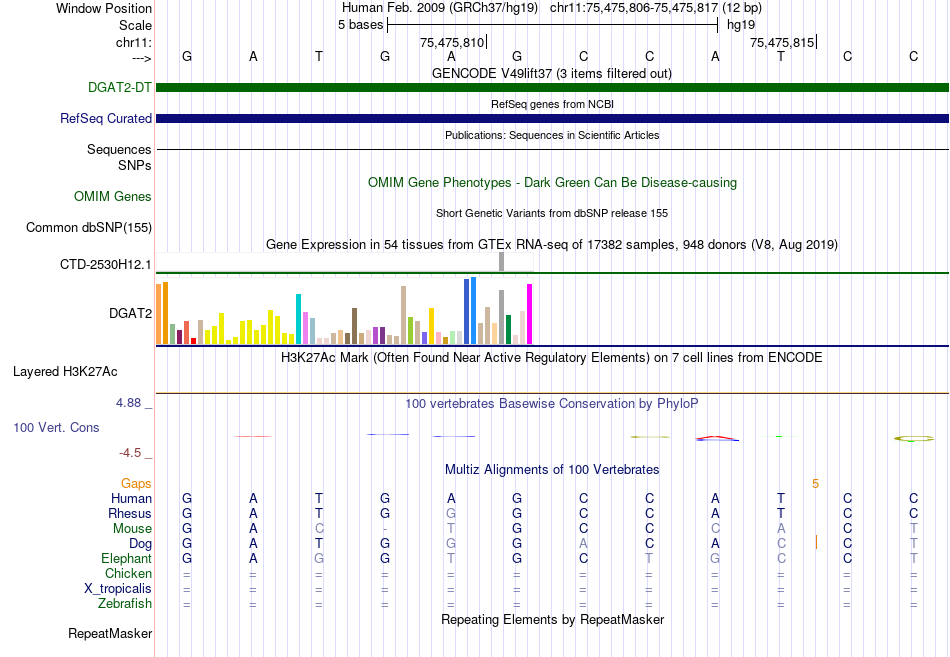This screenshot has width=950, height=657.
Task: Open Repeating Elements by RepeatMasker title
Action: tap(553, 619)
